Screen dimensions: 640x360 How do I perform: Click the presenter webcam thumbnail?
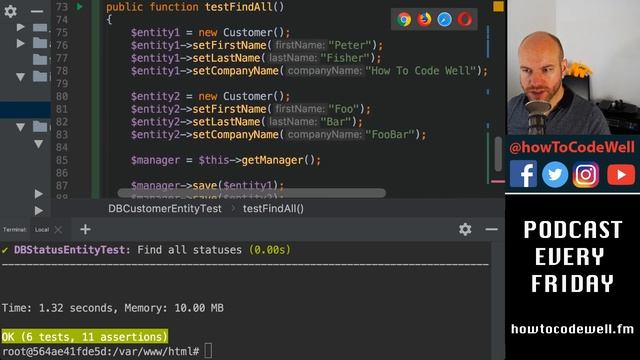pos(573,67)
